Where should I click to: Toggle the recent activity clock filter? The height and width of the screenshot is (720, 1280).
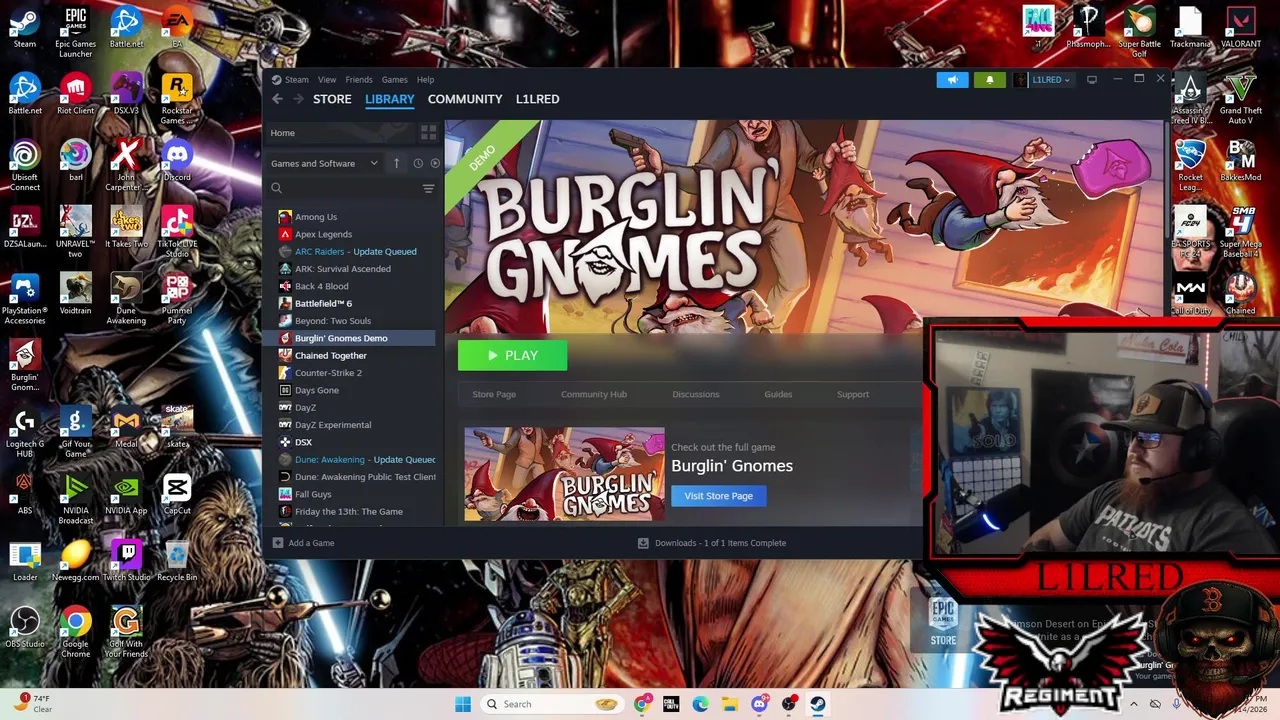point(418,163)
